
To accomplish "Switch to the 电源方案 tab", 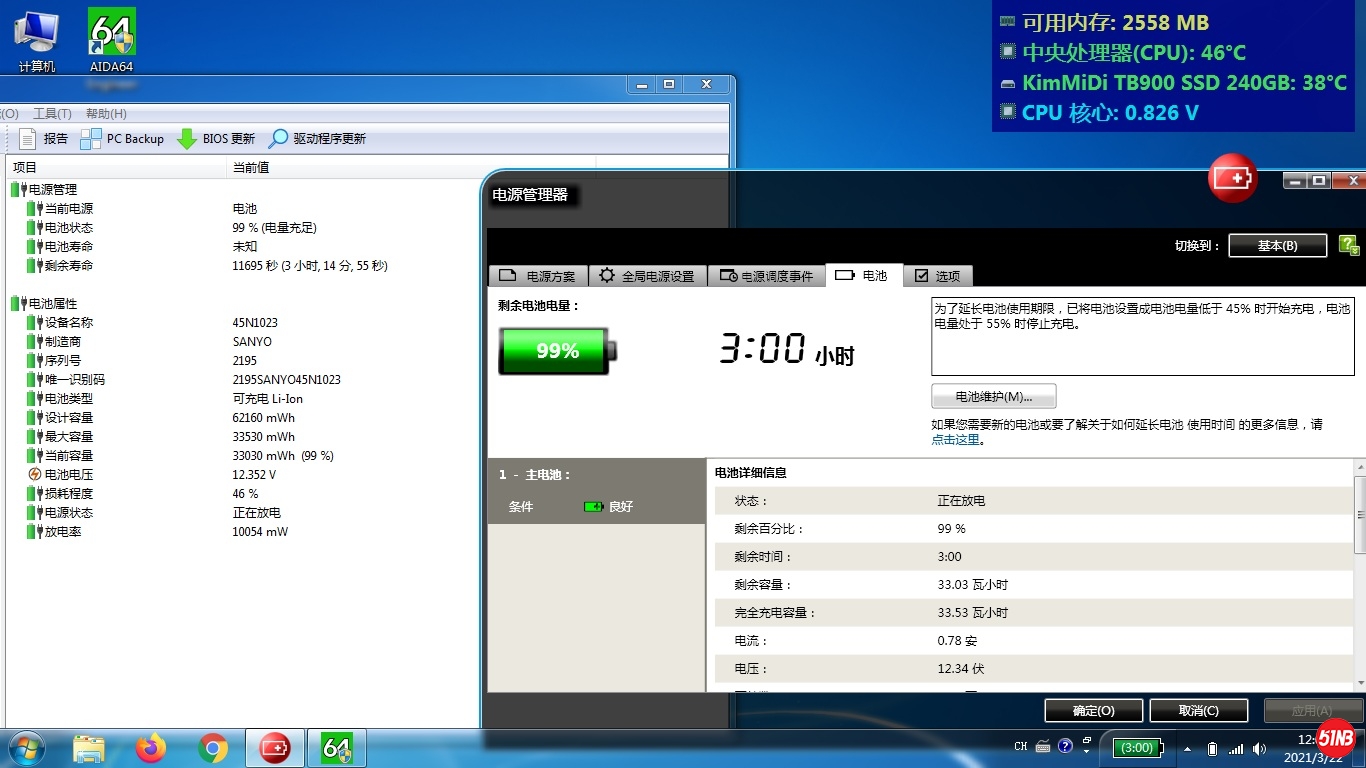I will (538, 276).
